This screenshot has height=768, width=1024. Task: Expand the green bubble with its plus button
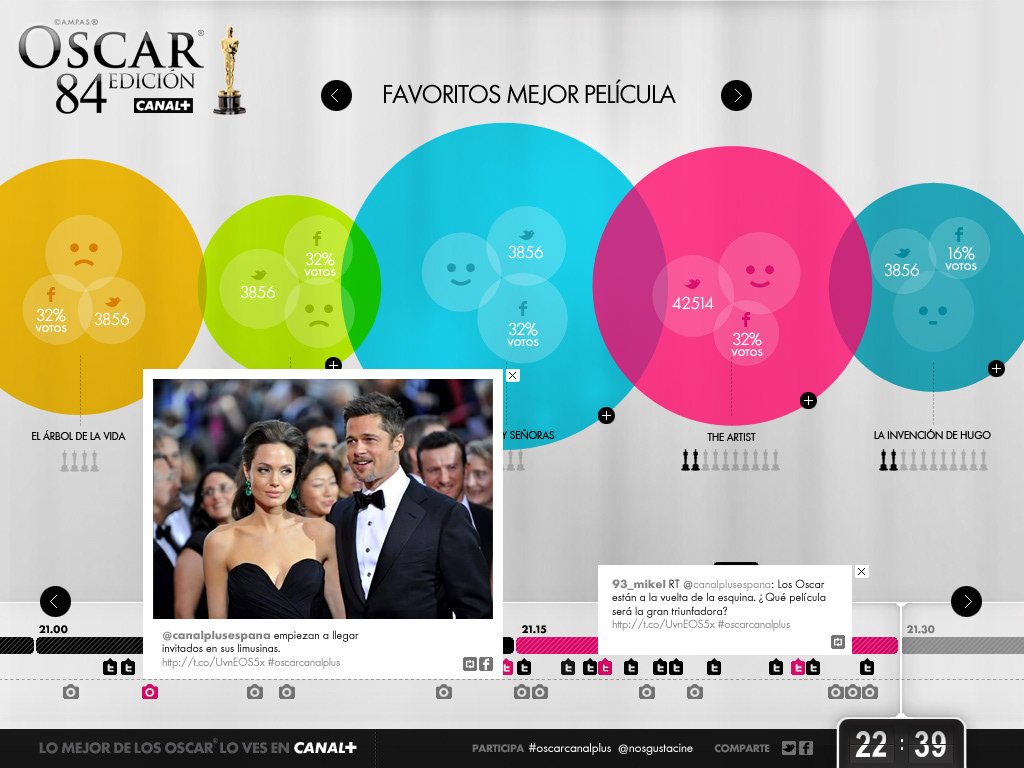coord(333,364)
